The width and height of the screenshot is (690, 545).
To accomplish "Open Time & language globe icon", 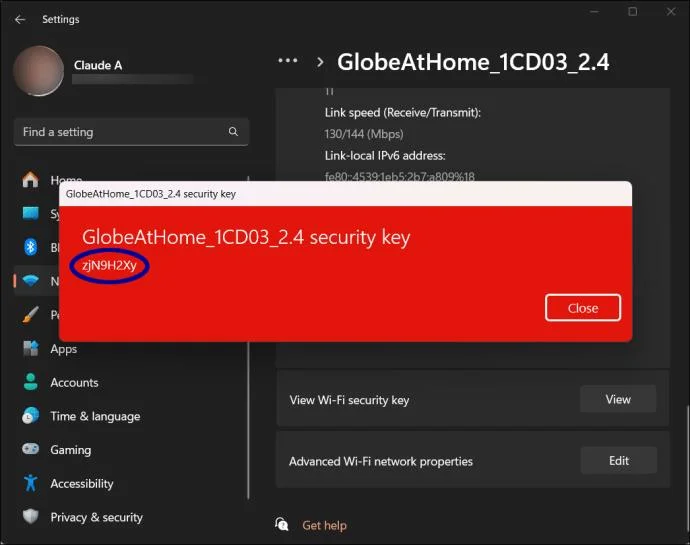I will click(30, 416).
